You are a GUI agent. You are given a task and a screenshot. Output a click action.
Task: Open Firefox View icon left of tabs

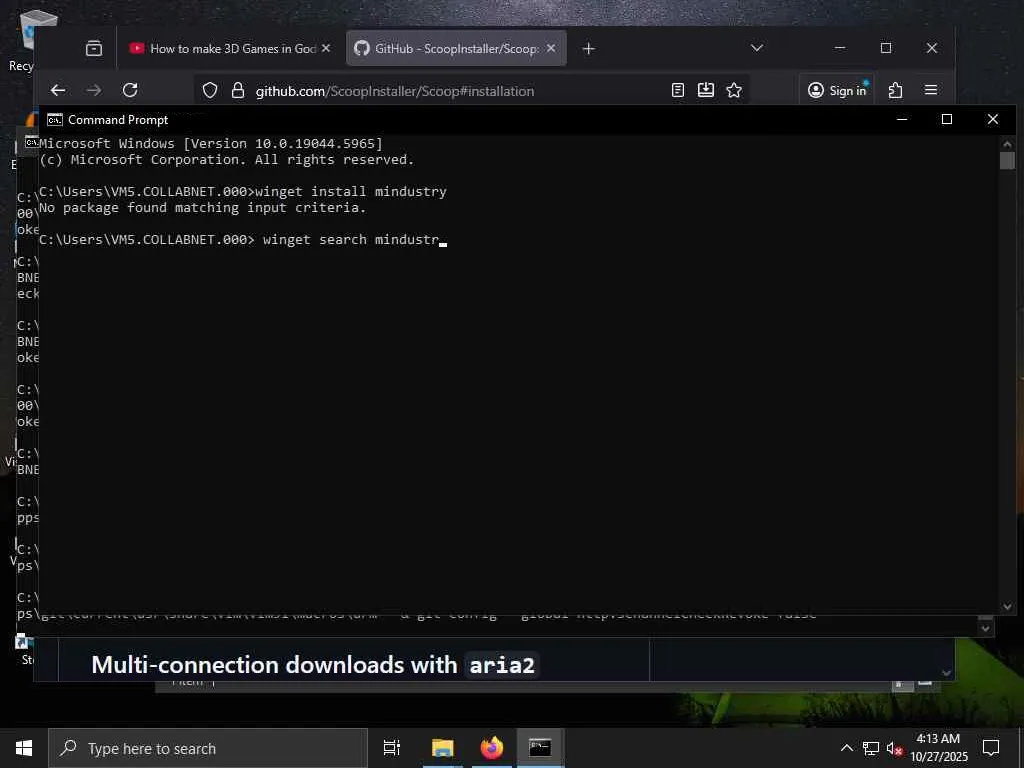pos(94,48)
